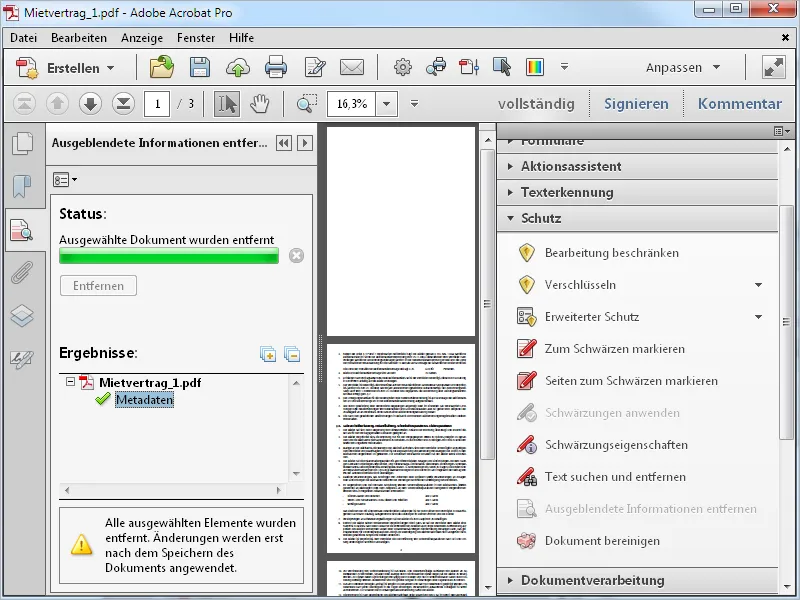
Task: Click the document view vertical scrollbar
Action: [488, 304]
